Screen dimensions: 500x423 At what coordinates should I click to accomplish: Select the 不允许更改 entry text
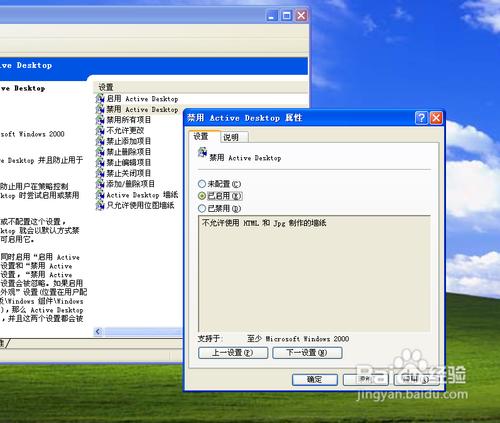coord(125,130)
